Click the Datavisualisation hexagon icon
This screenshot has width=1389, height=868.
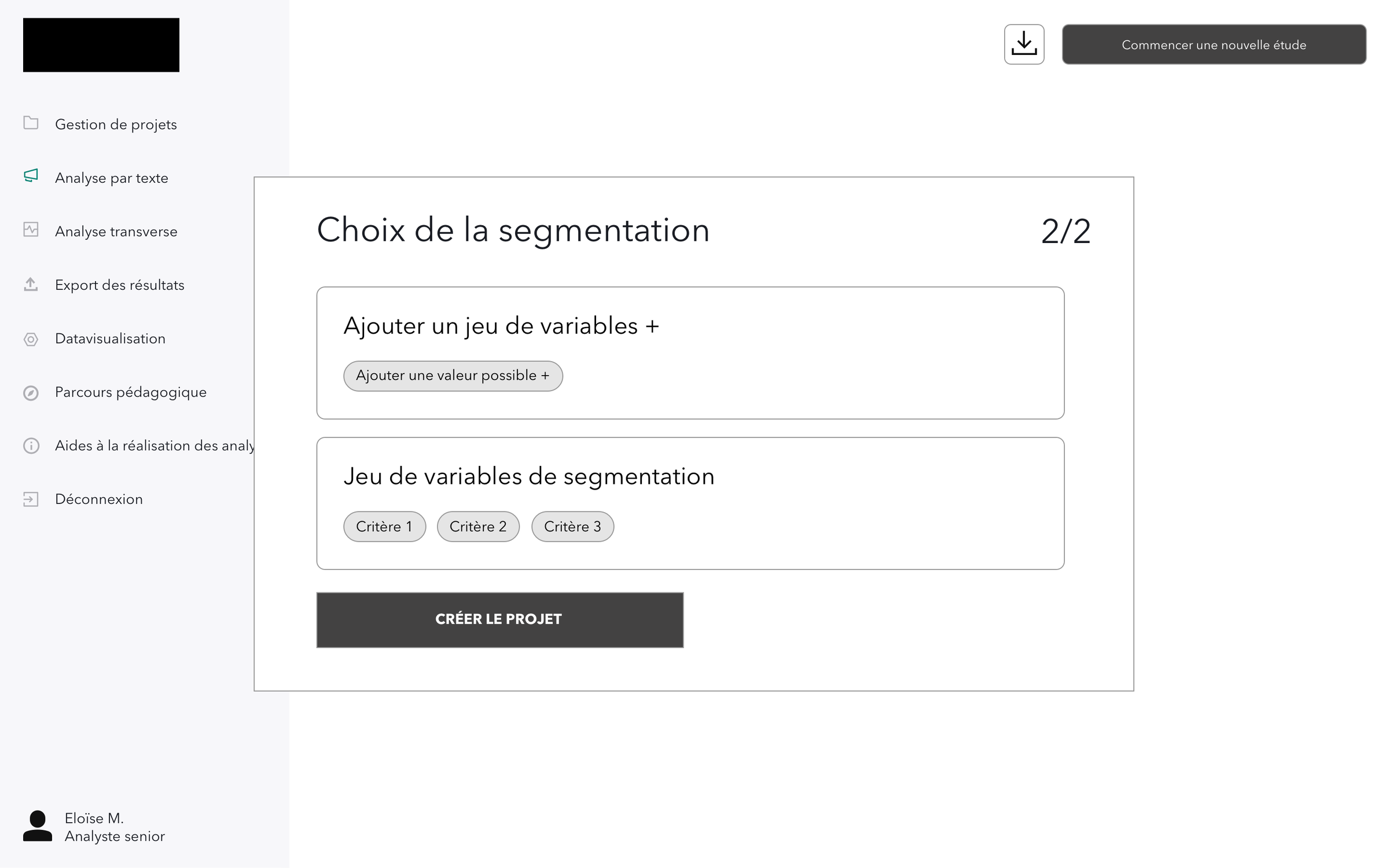pos(31,339)
